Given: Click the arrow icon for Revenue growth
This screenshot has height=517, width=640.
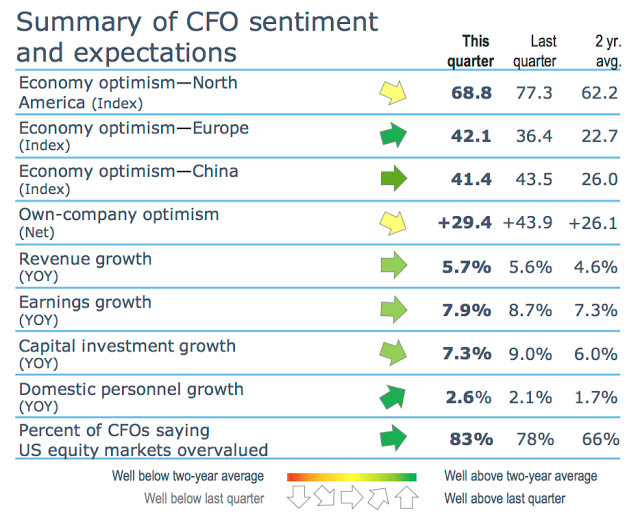Looking at the screenshot, I should (395, 267).
